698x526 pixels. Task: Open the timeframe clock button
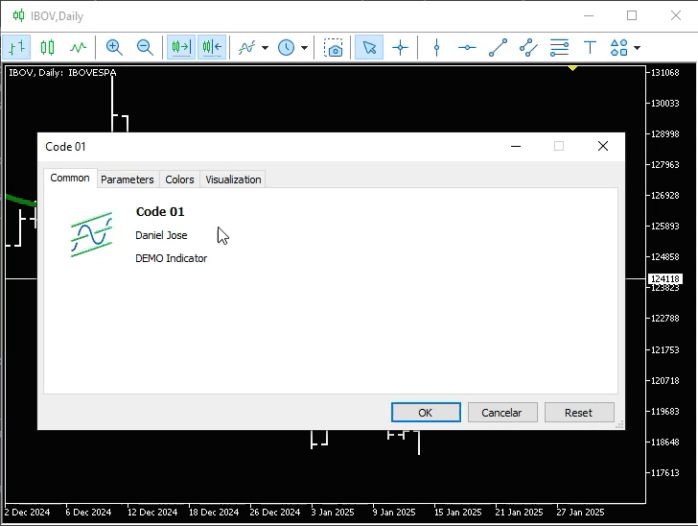click(286, 47)
